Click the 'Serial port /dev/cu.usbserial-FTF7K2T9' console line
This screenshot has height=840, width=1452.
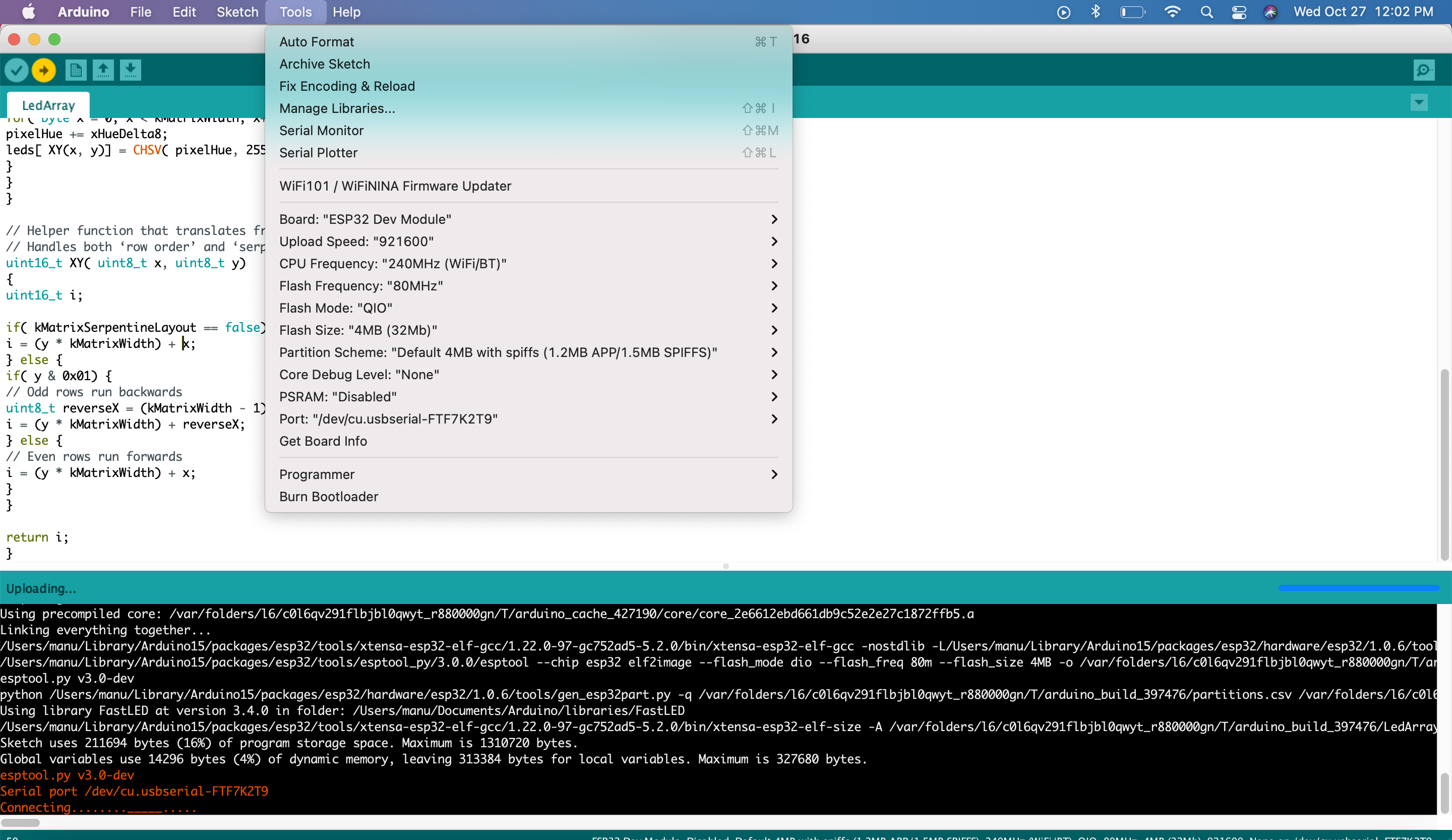[134, 791]
